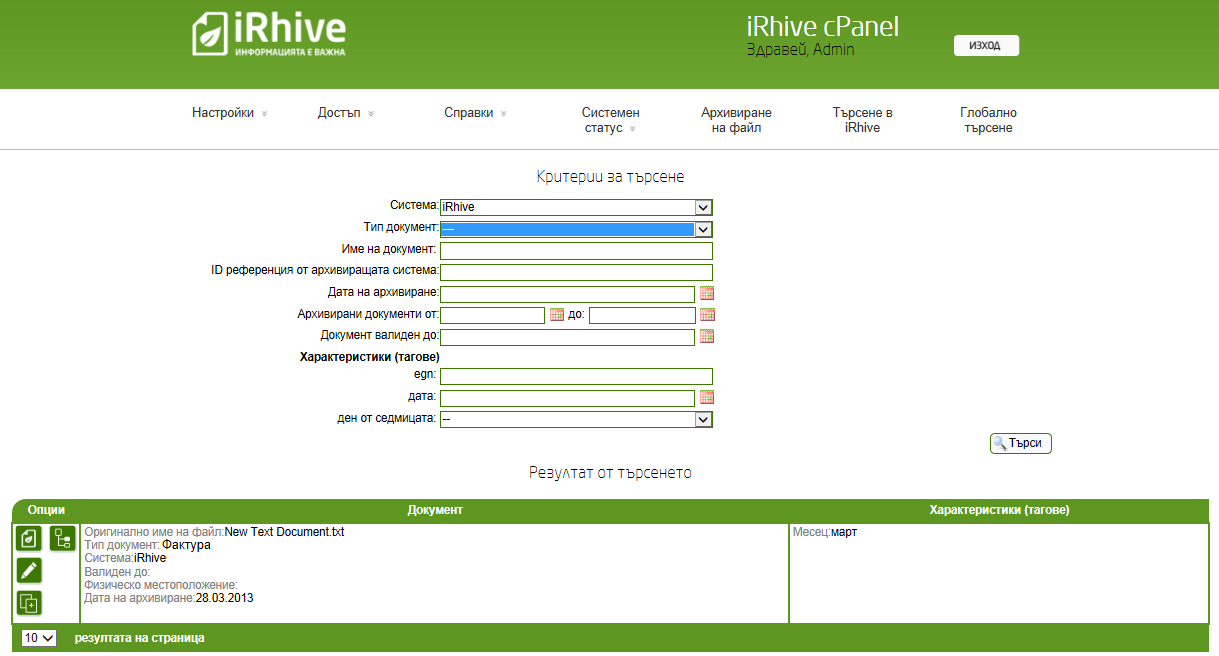Click the iRhive cPanel title
Screen dimensions: 1219x656
pyautogui.click(x=823, y=27)
